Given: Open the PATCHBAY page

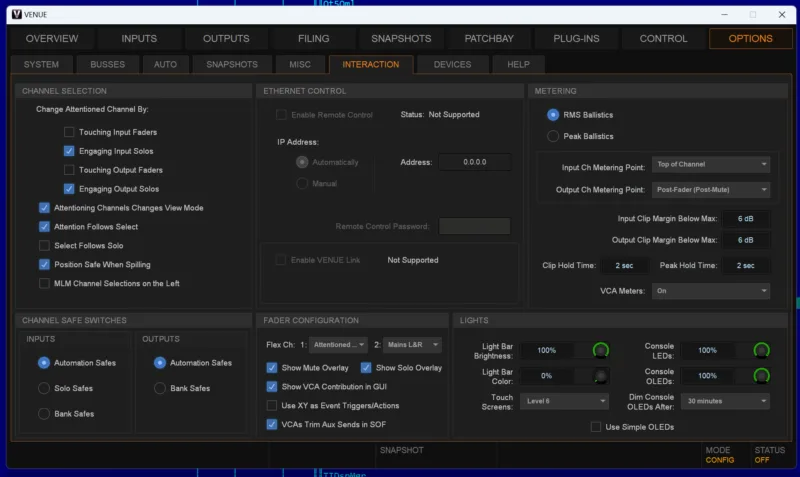Looking at the screenshot, I should 489,39.
